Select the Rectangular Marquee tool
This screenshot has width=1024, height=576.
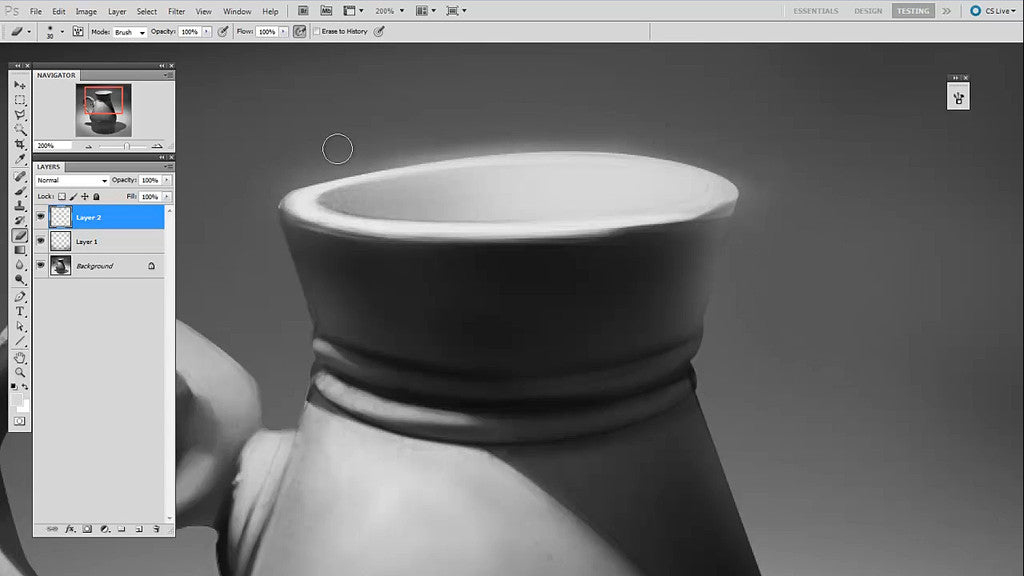point(20,100)
